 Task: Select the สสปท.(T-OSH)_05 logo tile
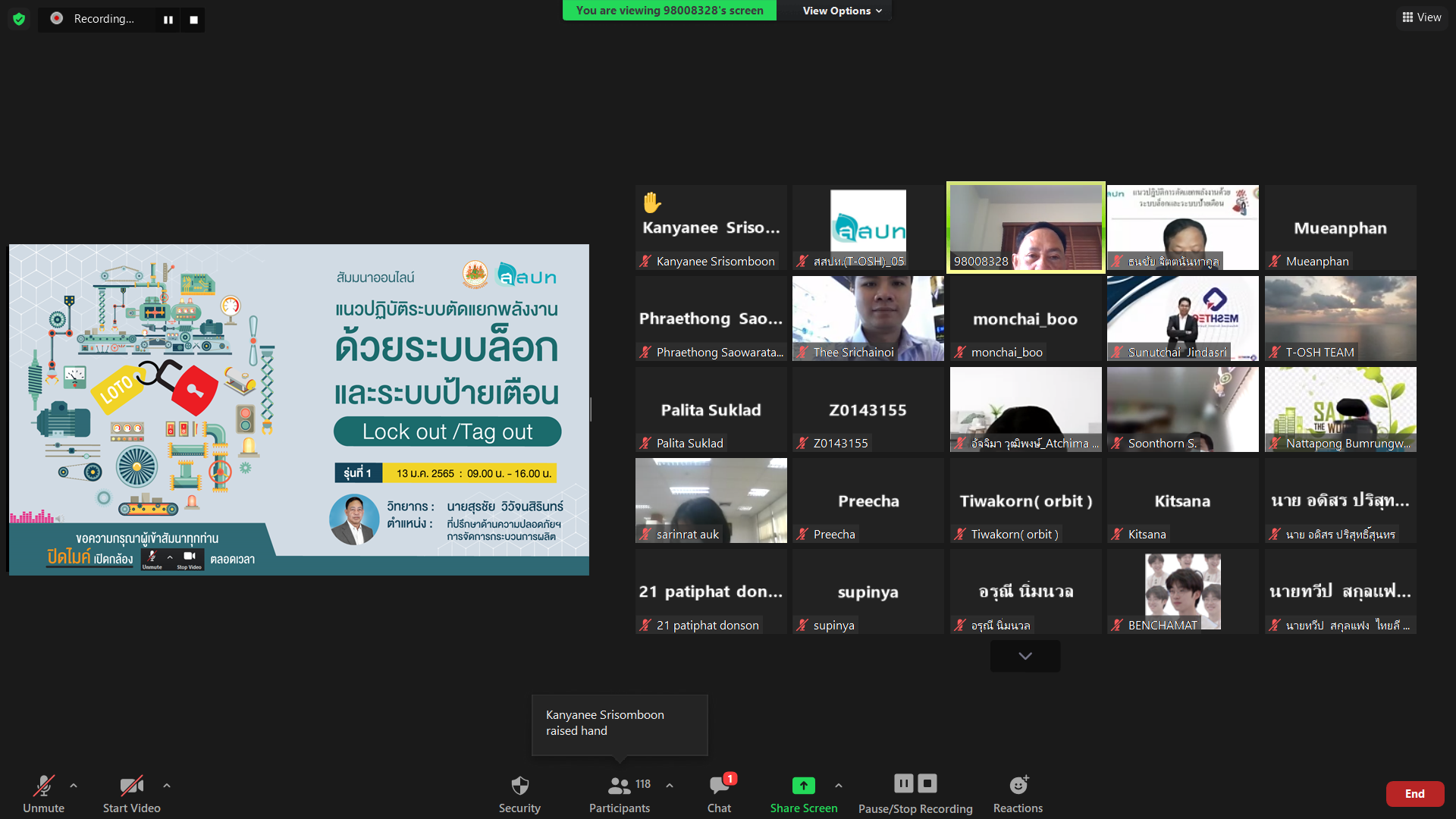868,227
